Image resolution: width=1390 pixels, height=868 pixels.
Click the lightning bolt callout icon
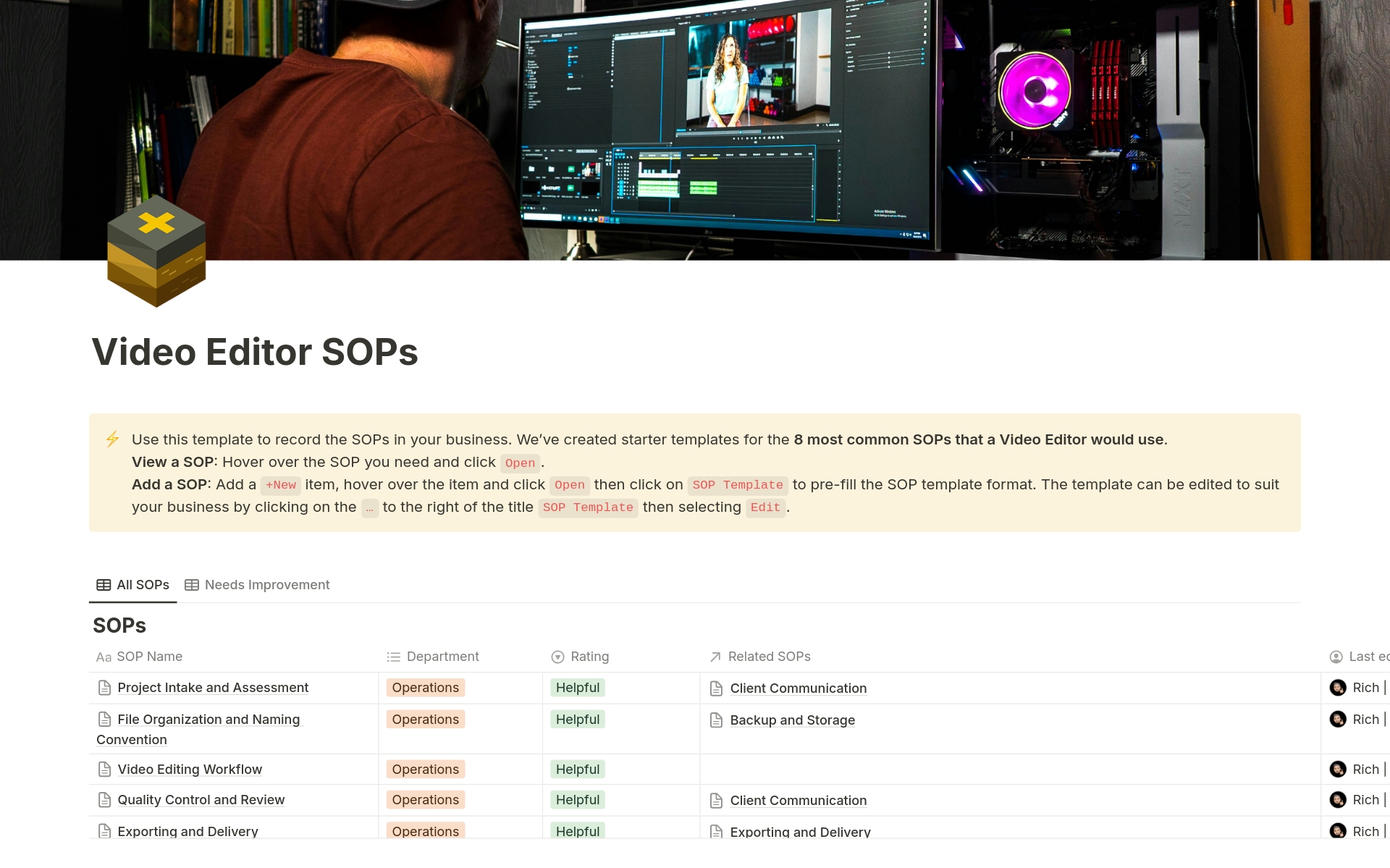(112, 439)
